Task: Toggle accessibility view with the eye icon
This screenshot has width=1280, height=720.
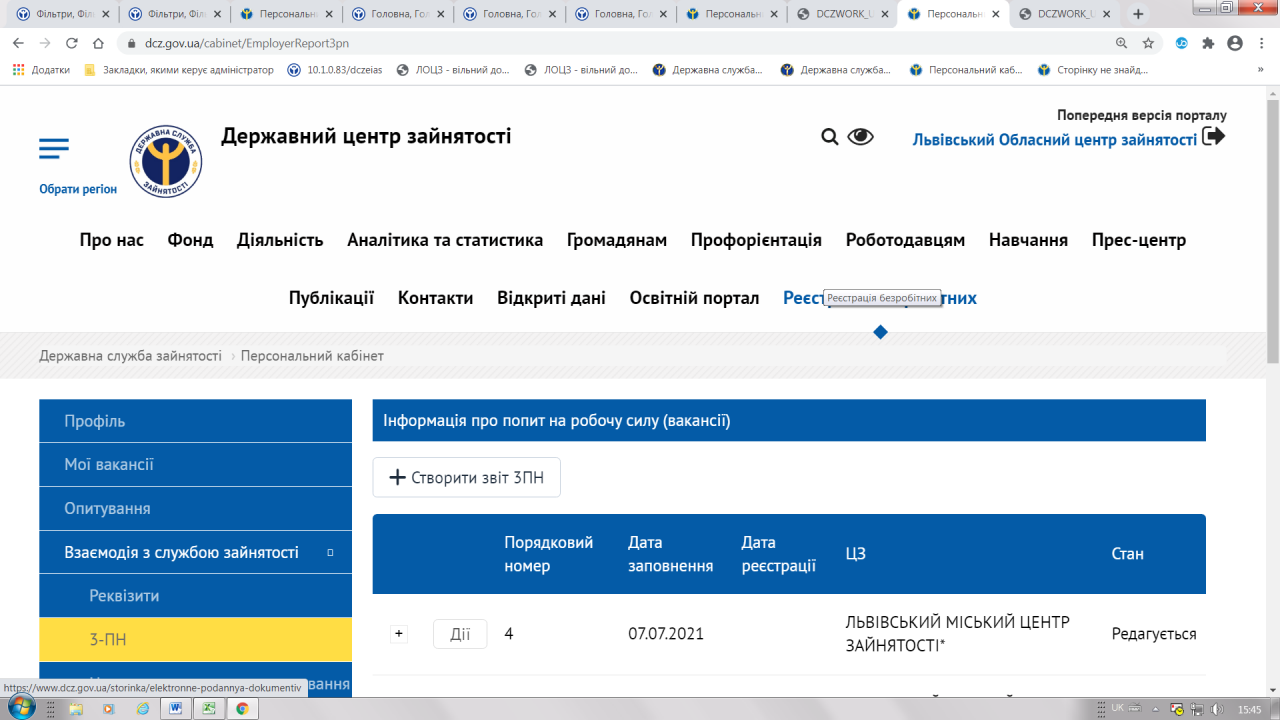Action: coord(860,137)
